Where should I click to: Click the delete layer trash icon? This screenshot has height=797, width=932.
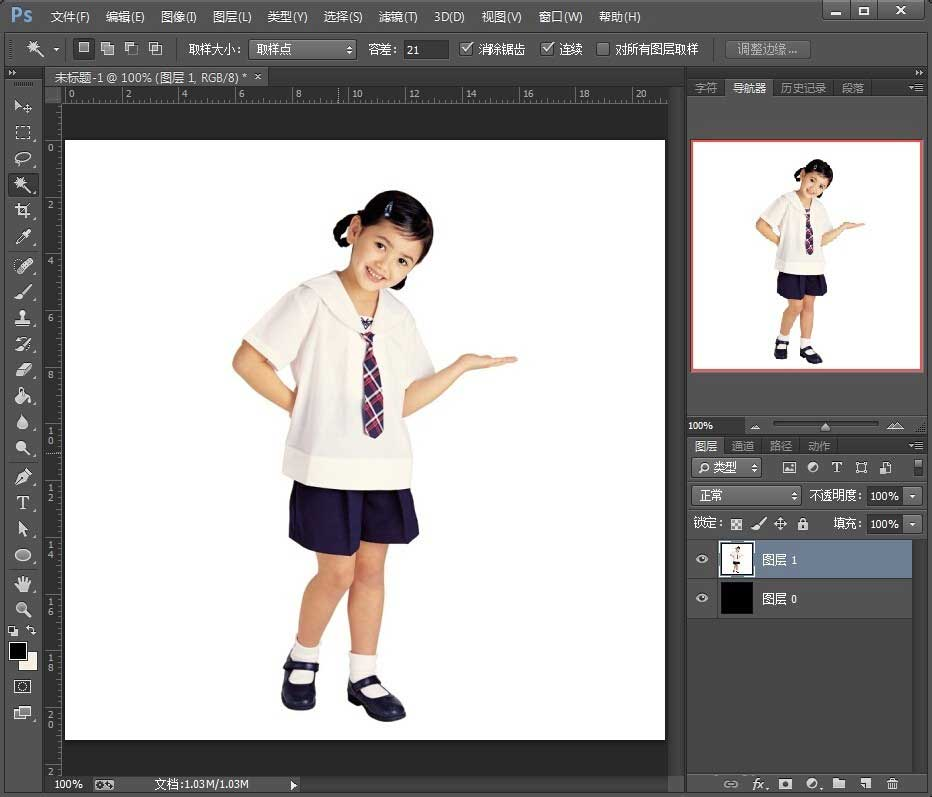[x=892, y=784]
